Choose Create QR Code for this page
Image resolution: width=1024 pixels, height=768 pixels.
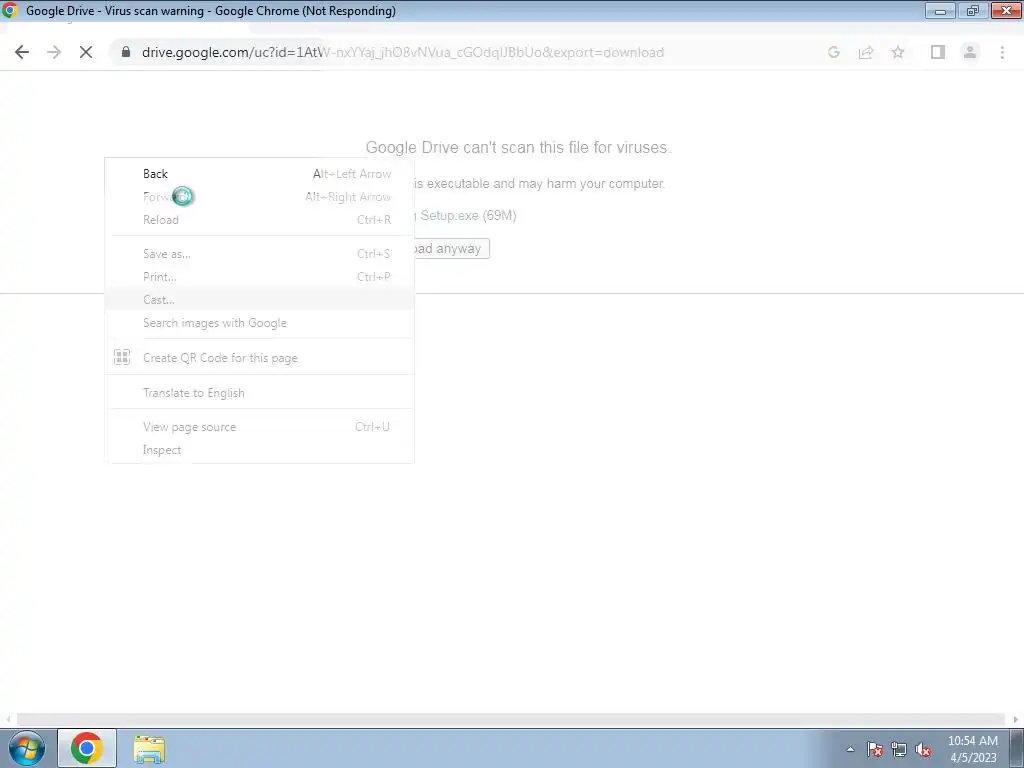(260, 358)
